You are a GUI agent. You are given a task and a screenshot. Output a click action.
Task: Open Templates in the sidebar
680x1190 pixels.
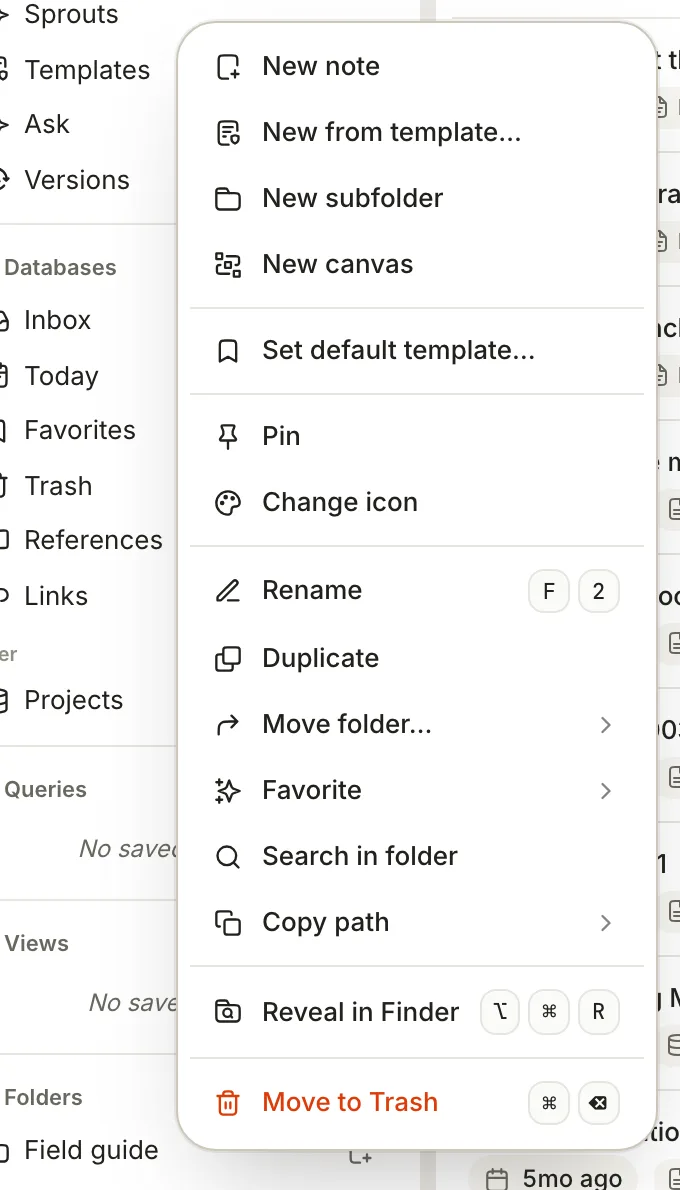[x=87, y=70]
